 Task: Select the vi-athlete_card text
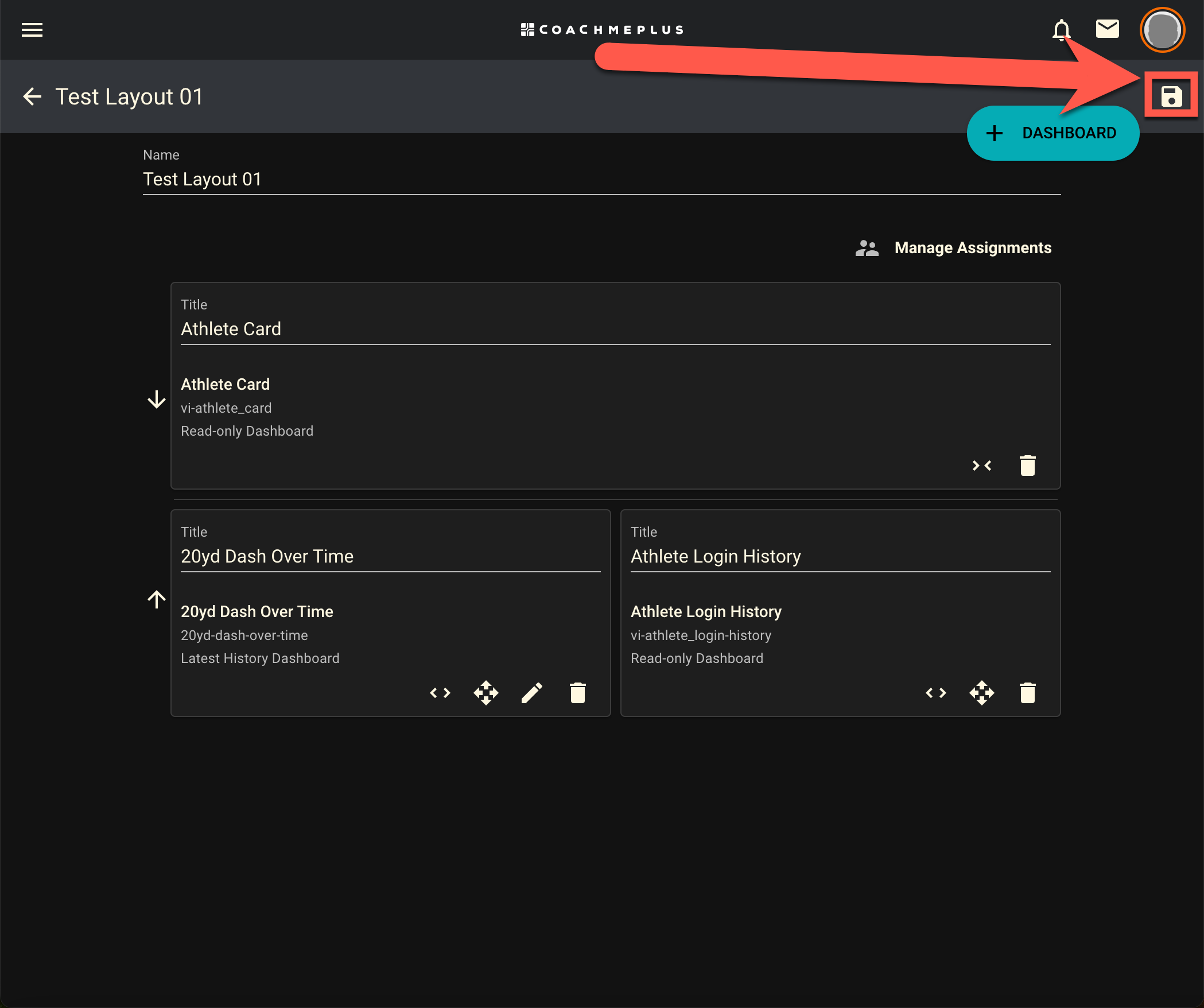point(226,408)
